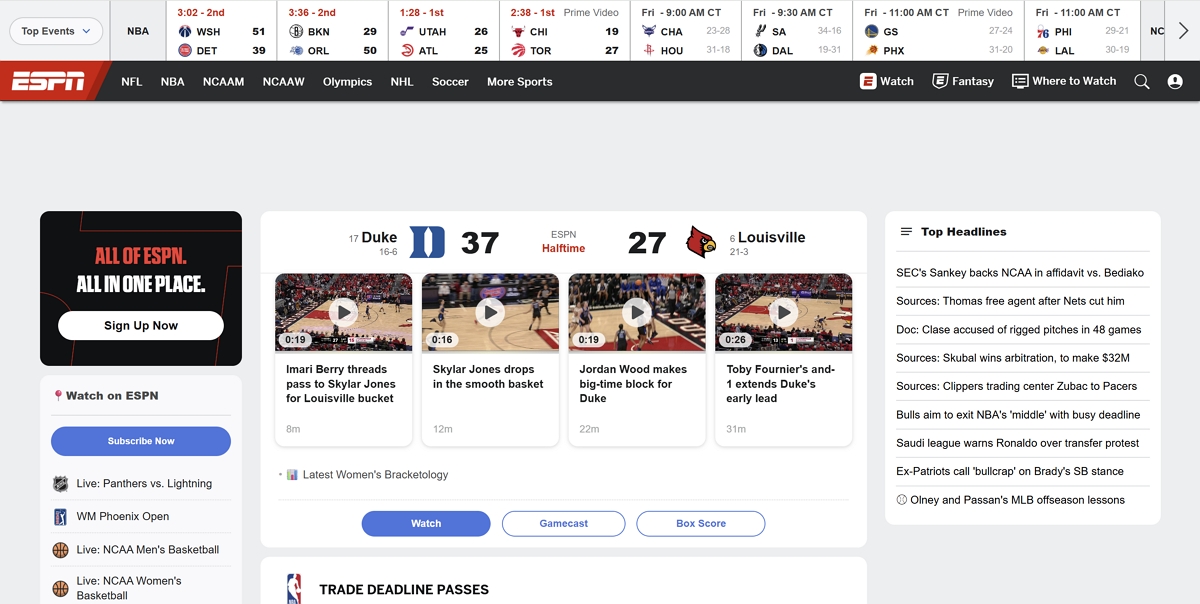Select the Duke logo in the scoreboard

[x=427, y=241]
